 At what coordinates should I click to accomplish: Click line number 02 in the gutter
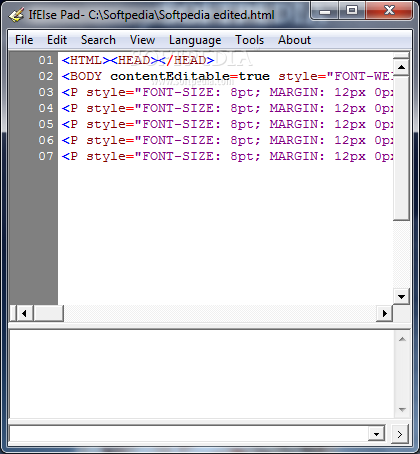(x=46, y=76)
